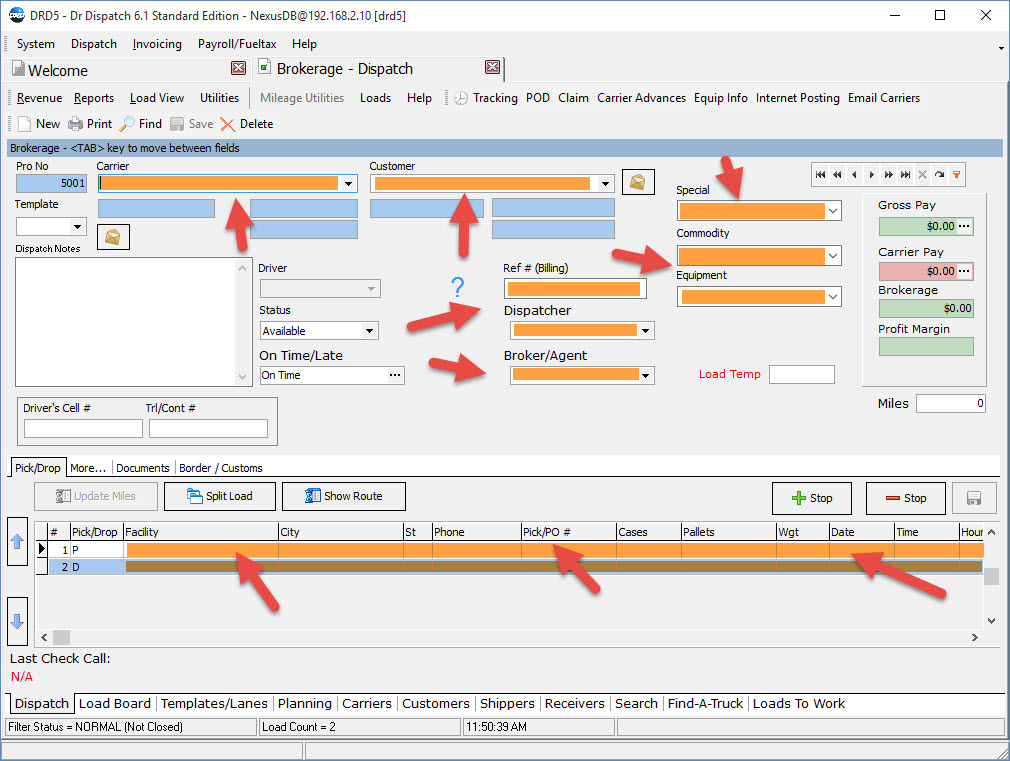The image size is (1010, 761).
Task: Expand the Equipment dropdown
Action: click(833, 296)
